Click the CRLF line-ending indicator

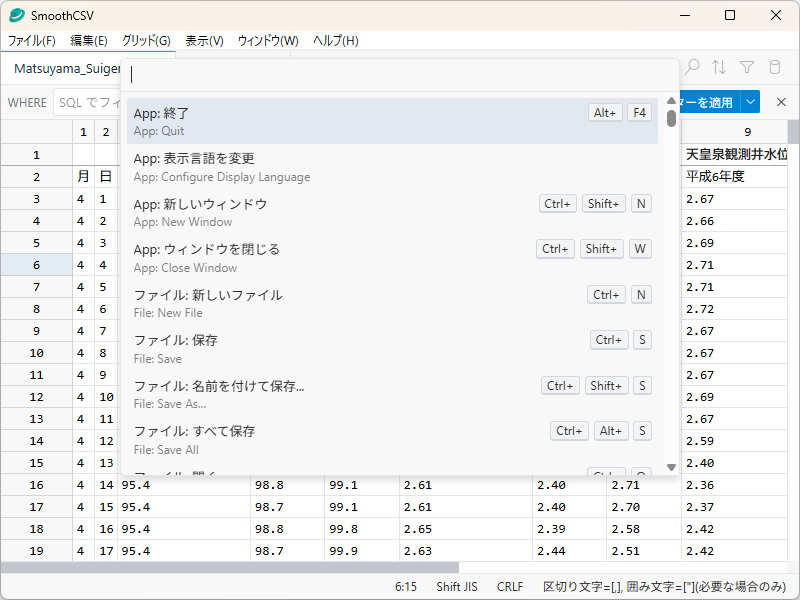tap(509, 587)
